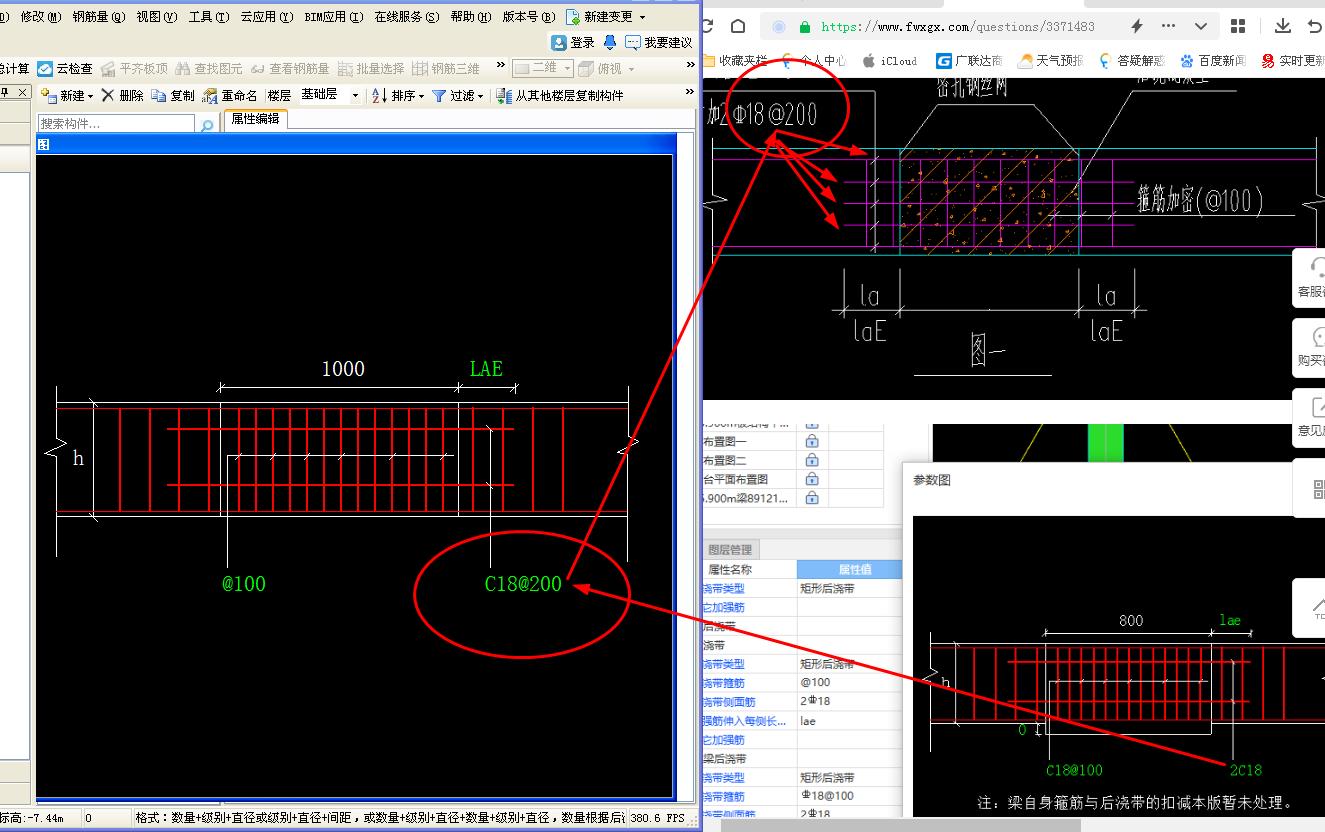Screen dimensions: 1325x832
Task: Click the browser undo arrow icon
Action: click(x=1315, y=26)
